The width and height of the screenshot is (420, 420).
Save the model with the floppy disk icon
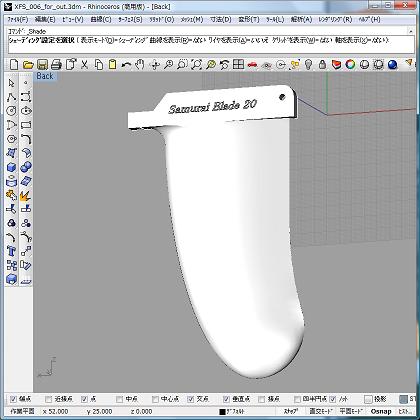tap(42, 64)
